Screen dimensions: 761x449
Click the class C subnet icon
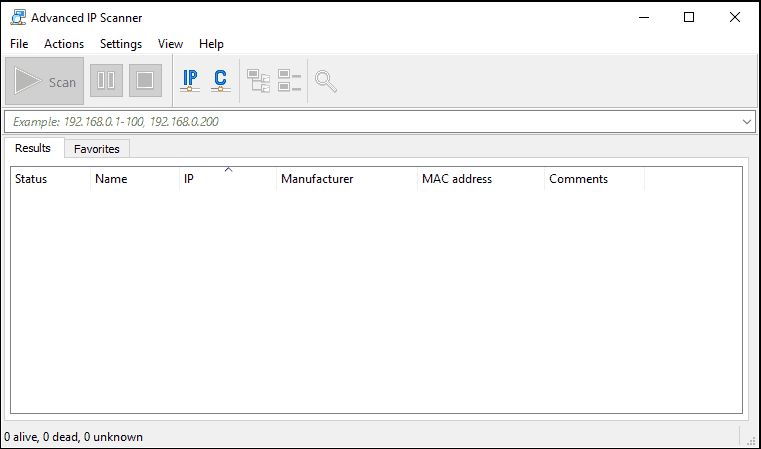(x=220, y=81)
